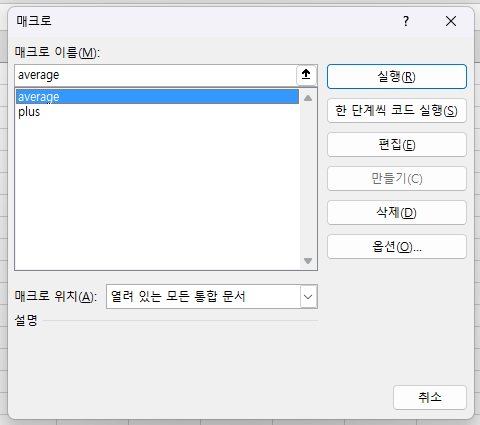Click 한 단계씩 코드 실행(S) button
The image size is (480, 425).
pyautogui.click(x=397, y=111)
